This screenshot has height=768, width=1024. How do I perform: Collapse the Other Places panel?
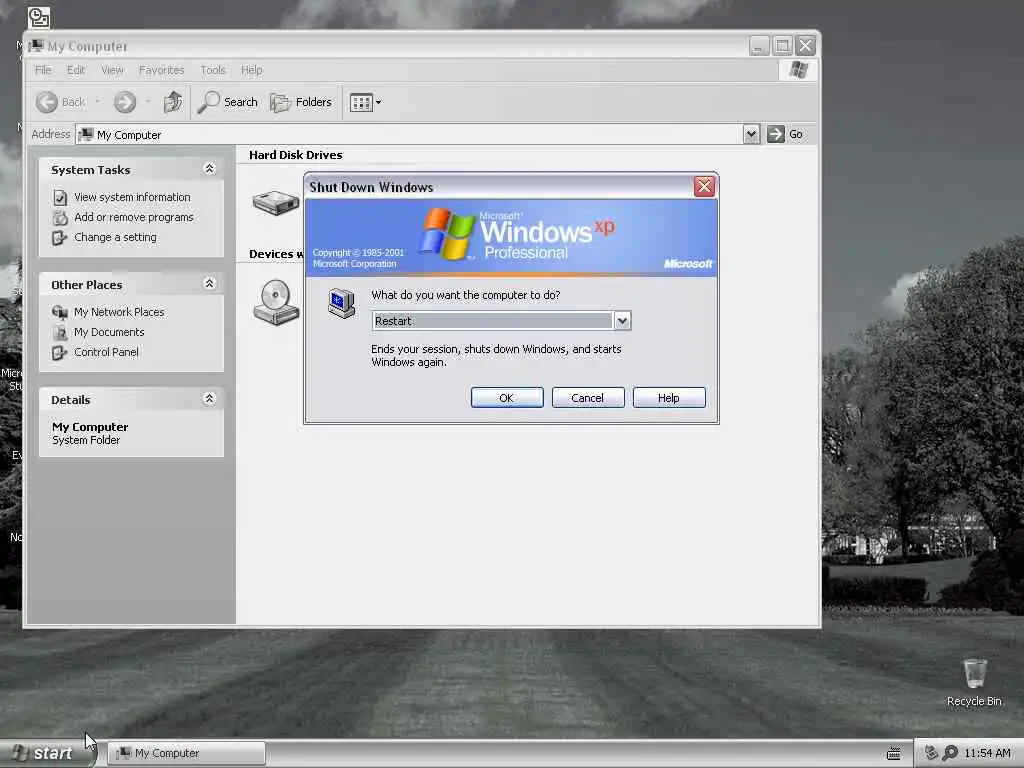[210, 283]
